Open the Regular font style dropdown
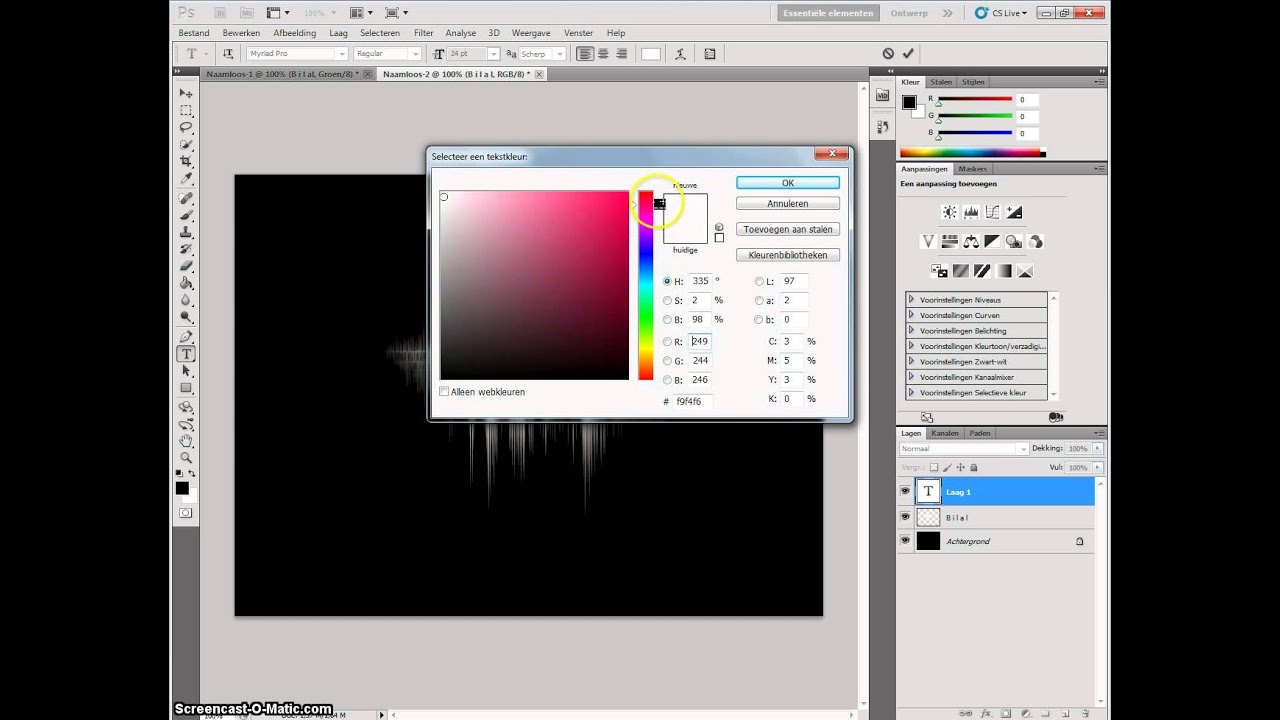Image resolution: width=1280 pixels, height=720 pixels. pyautogui.click(x=417, y=54)
